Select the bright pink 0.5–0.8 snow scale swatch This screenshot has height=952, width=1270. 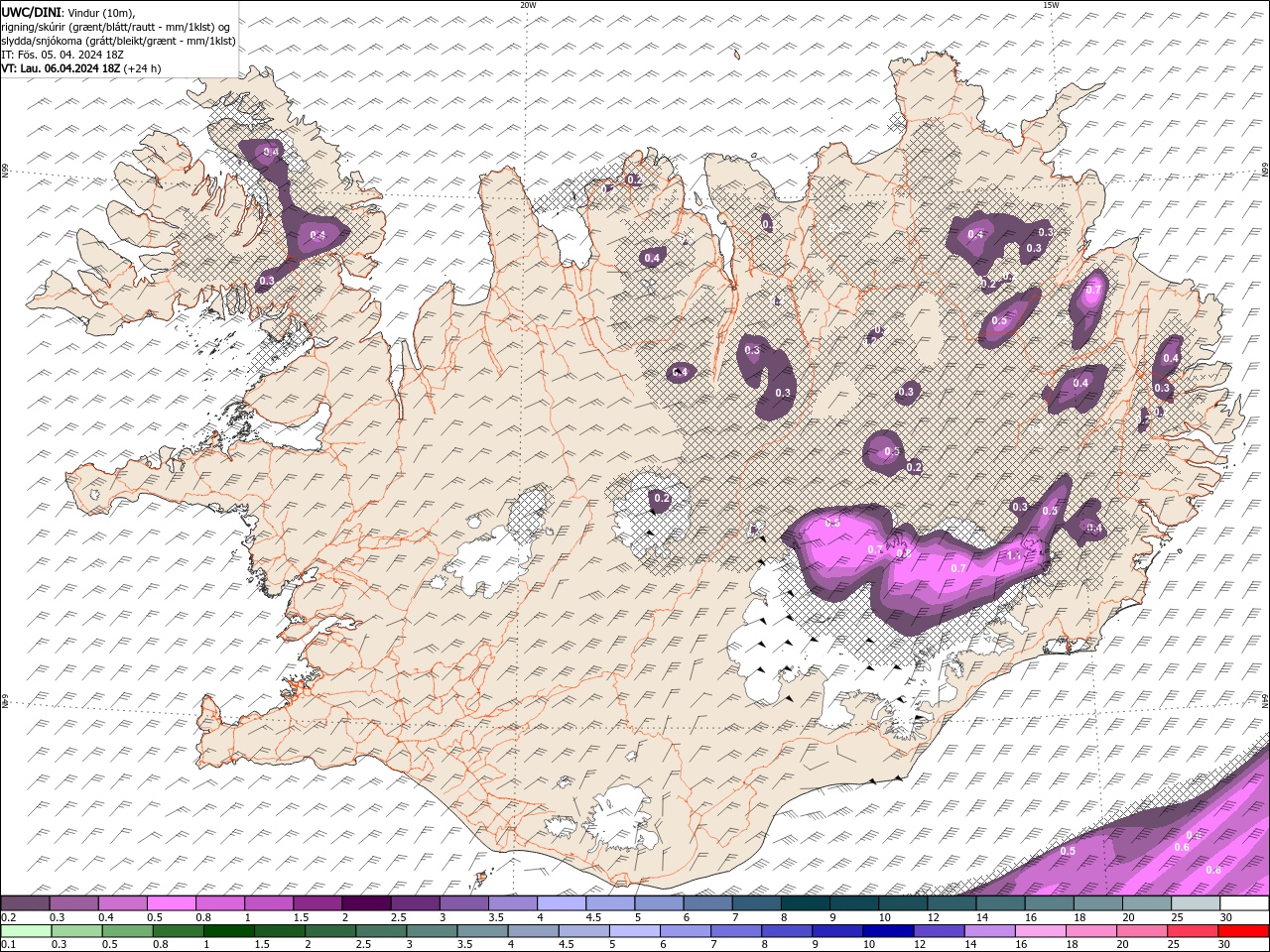[x=171, y=903]
